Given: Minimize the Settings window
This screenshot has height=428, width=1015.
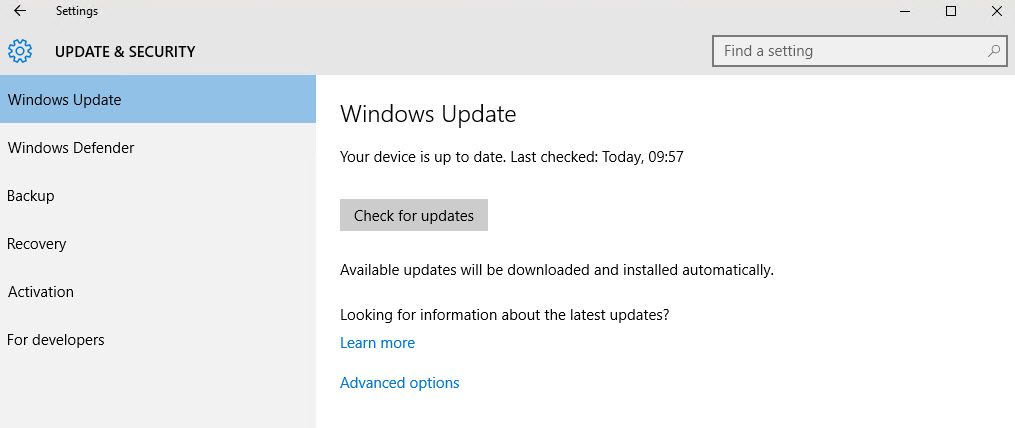Looking at the screenshot, I should pos(905,11).
